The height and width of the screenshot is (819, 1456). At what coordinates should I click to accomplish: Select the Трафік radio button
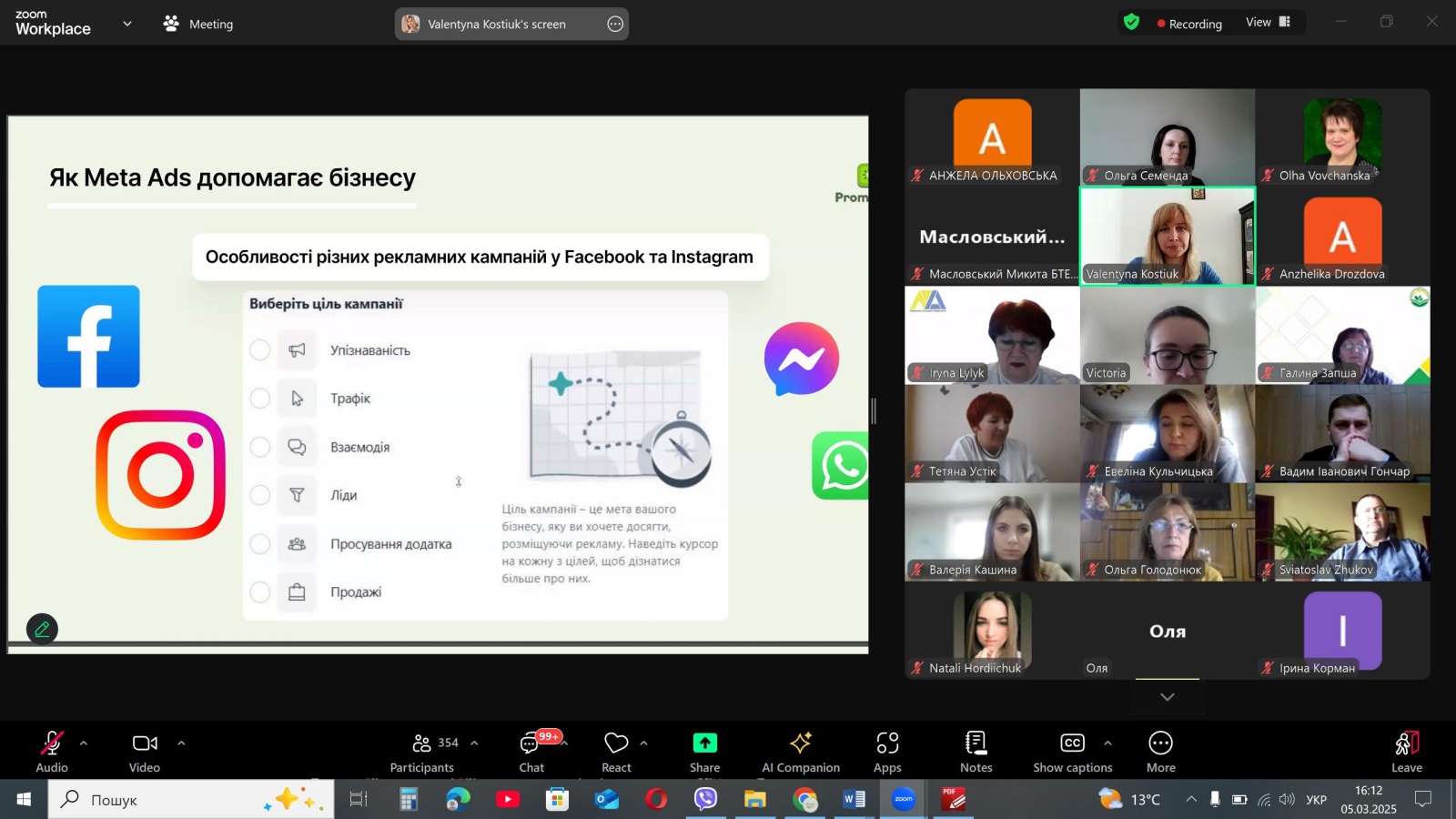(260, 399)
